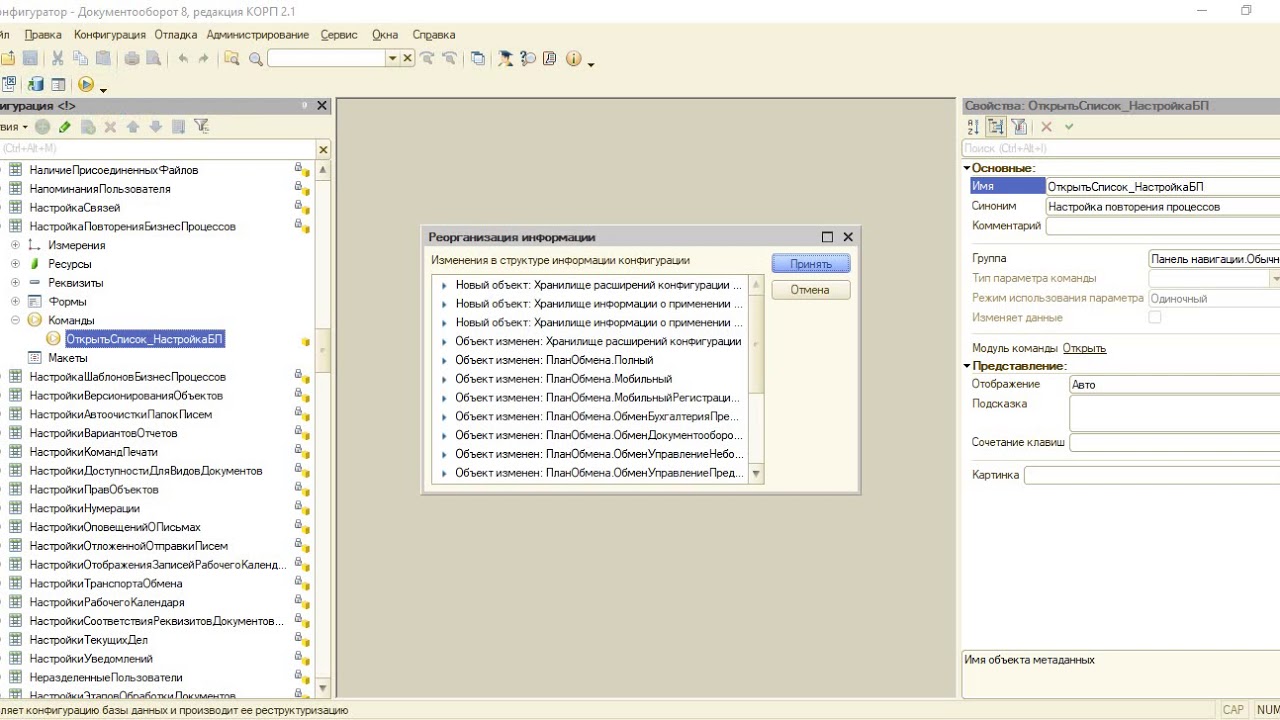The height and width of the screenshot is (720, 1280).
Task: Expand the Ресурсы tree node
Action: tap(16, 264)
